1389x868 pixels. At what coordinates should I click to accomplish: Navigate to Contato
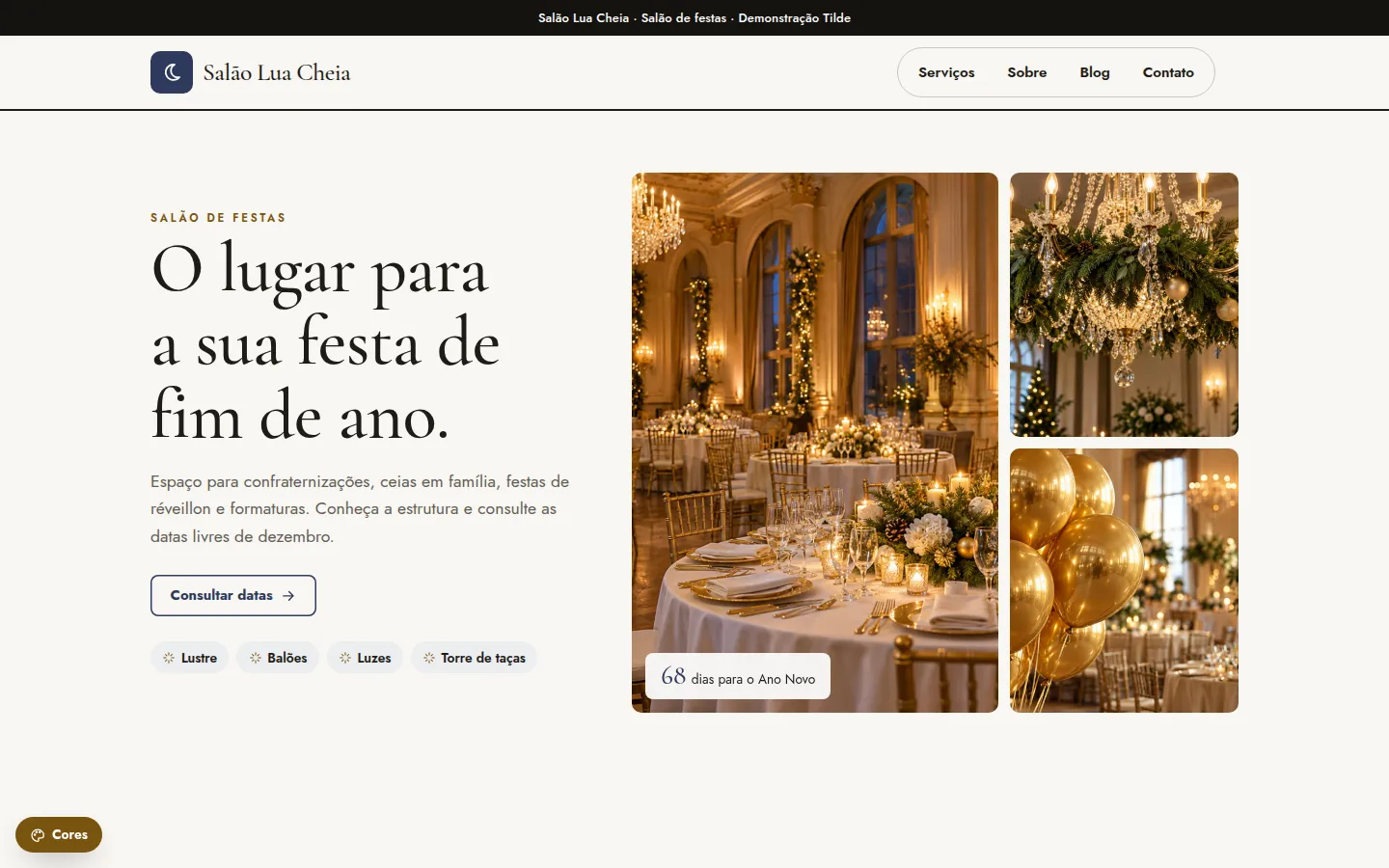tap(1168, 72)
